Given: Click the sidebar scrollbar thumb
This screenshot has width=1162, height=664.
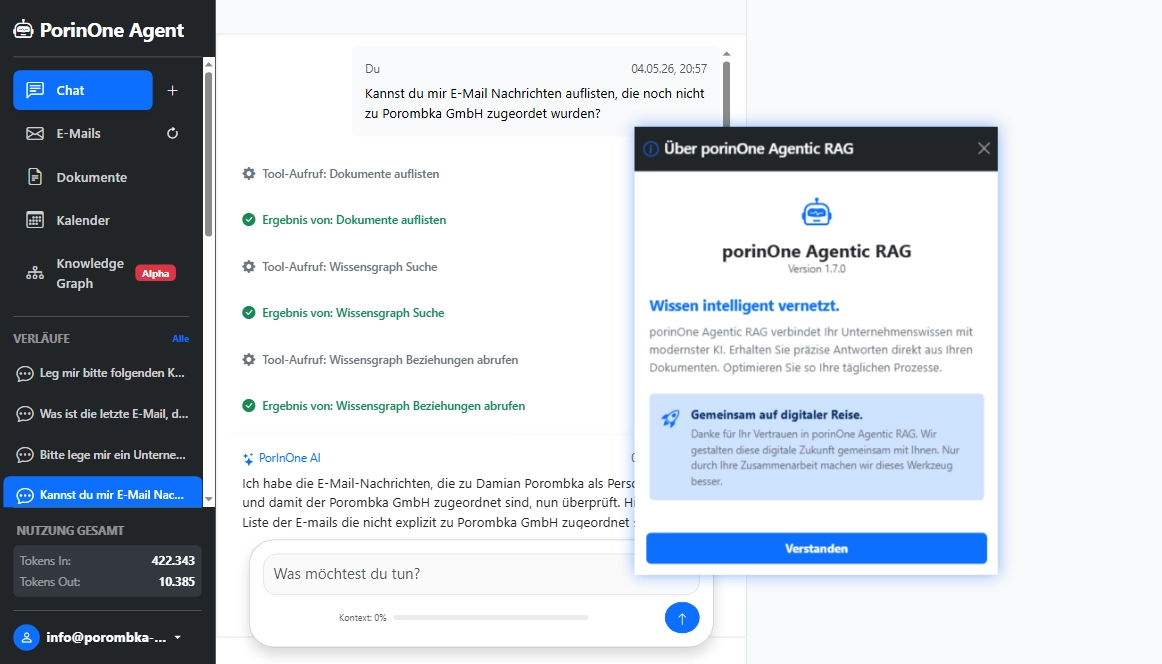Looking at the screenshot, I should [x=208, y=153].
